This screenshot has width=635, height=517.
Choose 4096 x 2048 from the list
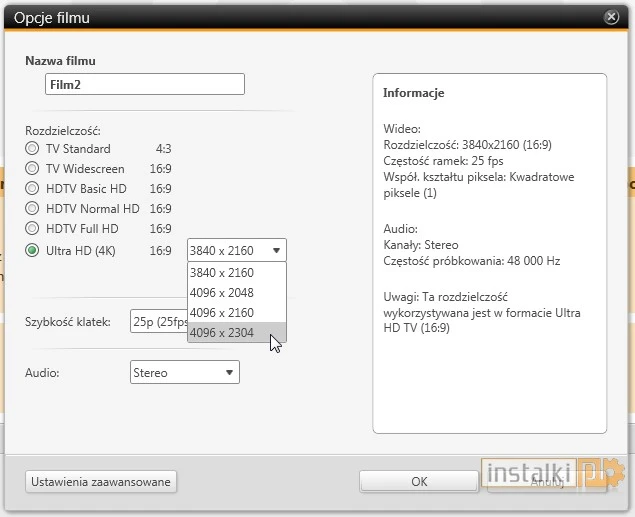click(x=222, y=293)
